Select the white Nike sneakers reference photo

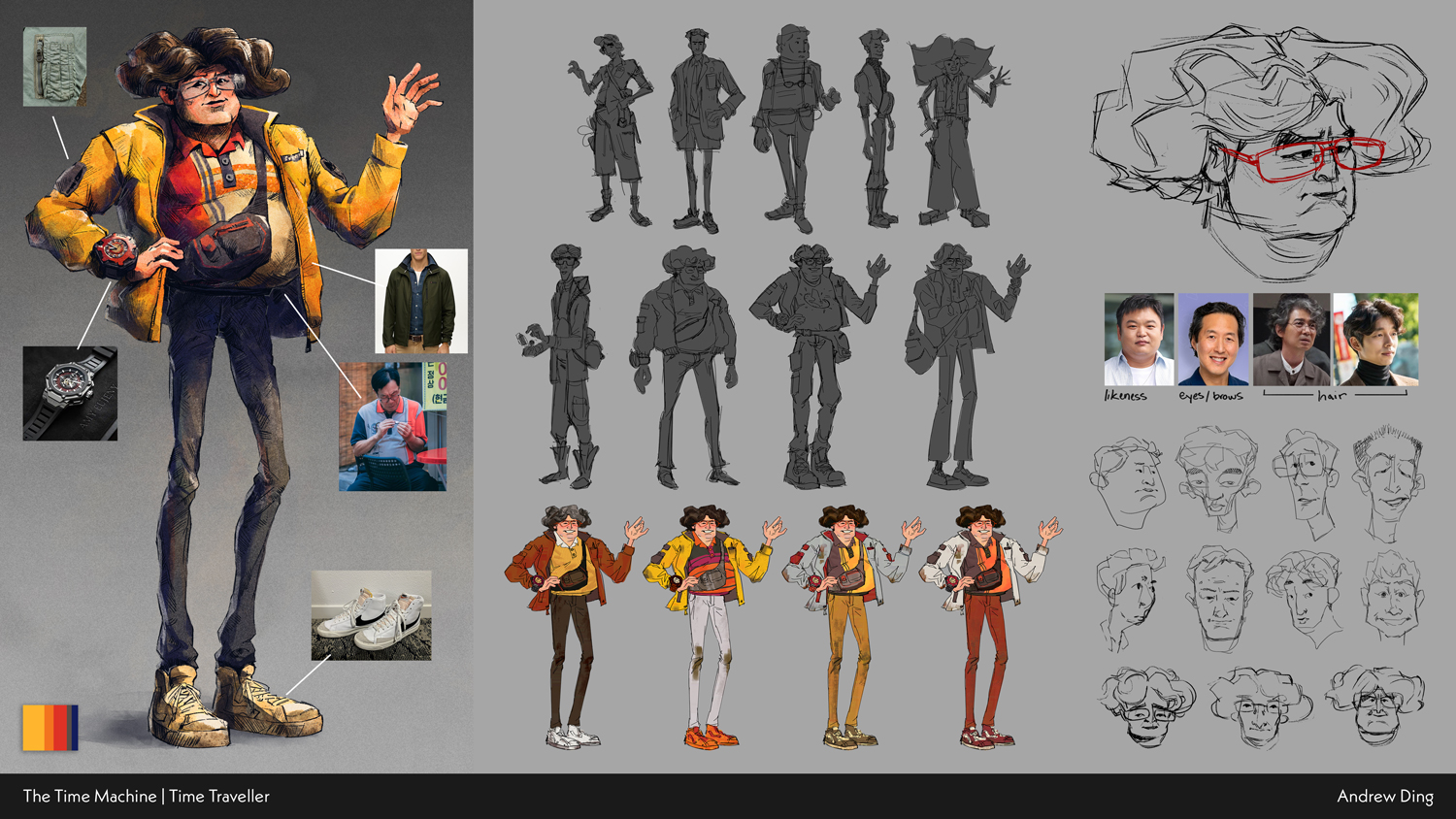[371, 615]
